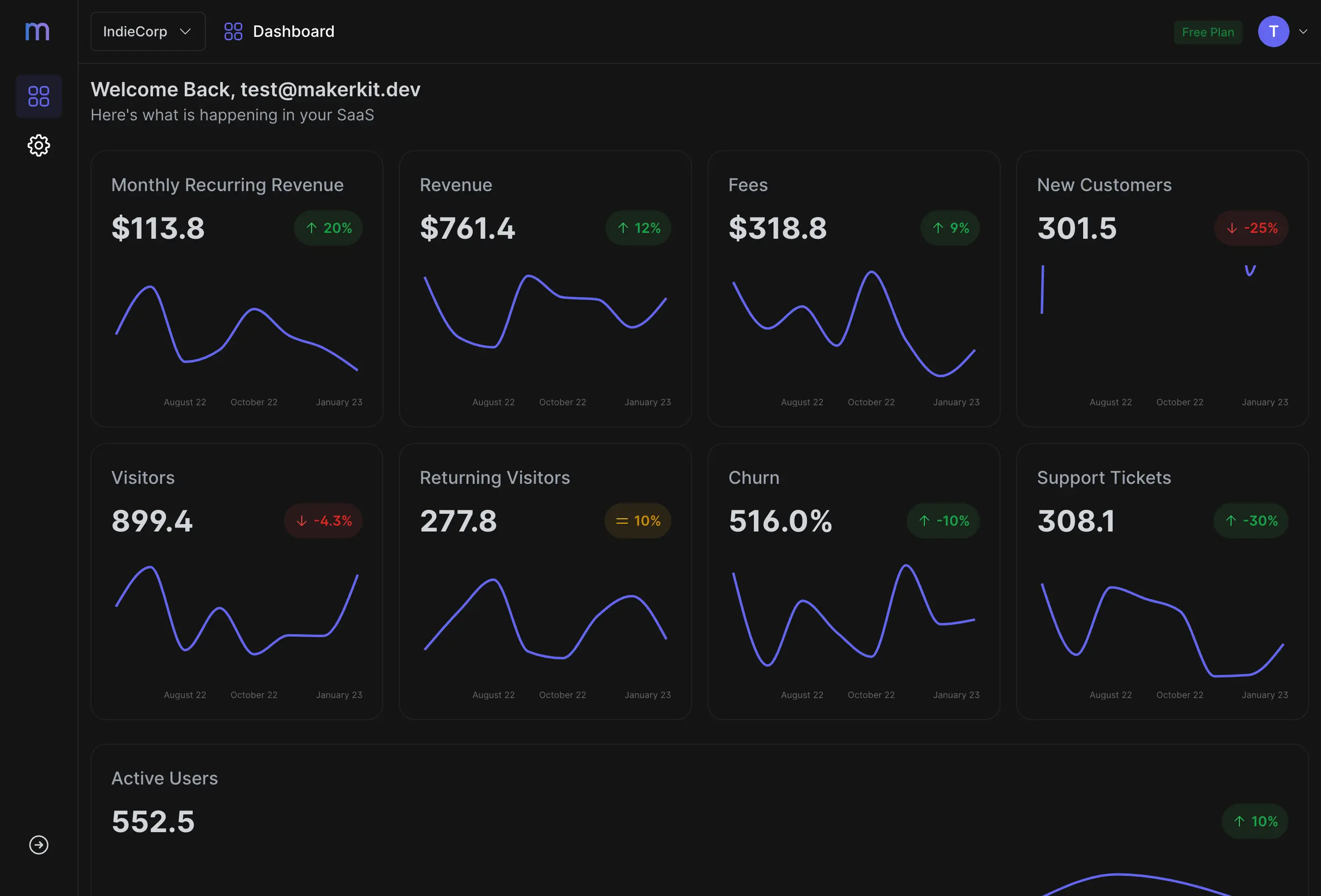Select the Dashboard grid icon in the sidebar

(x=39, y=96)
